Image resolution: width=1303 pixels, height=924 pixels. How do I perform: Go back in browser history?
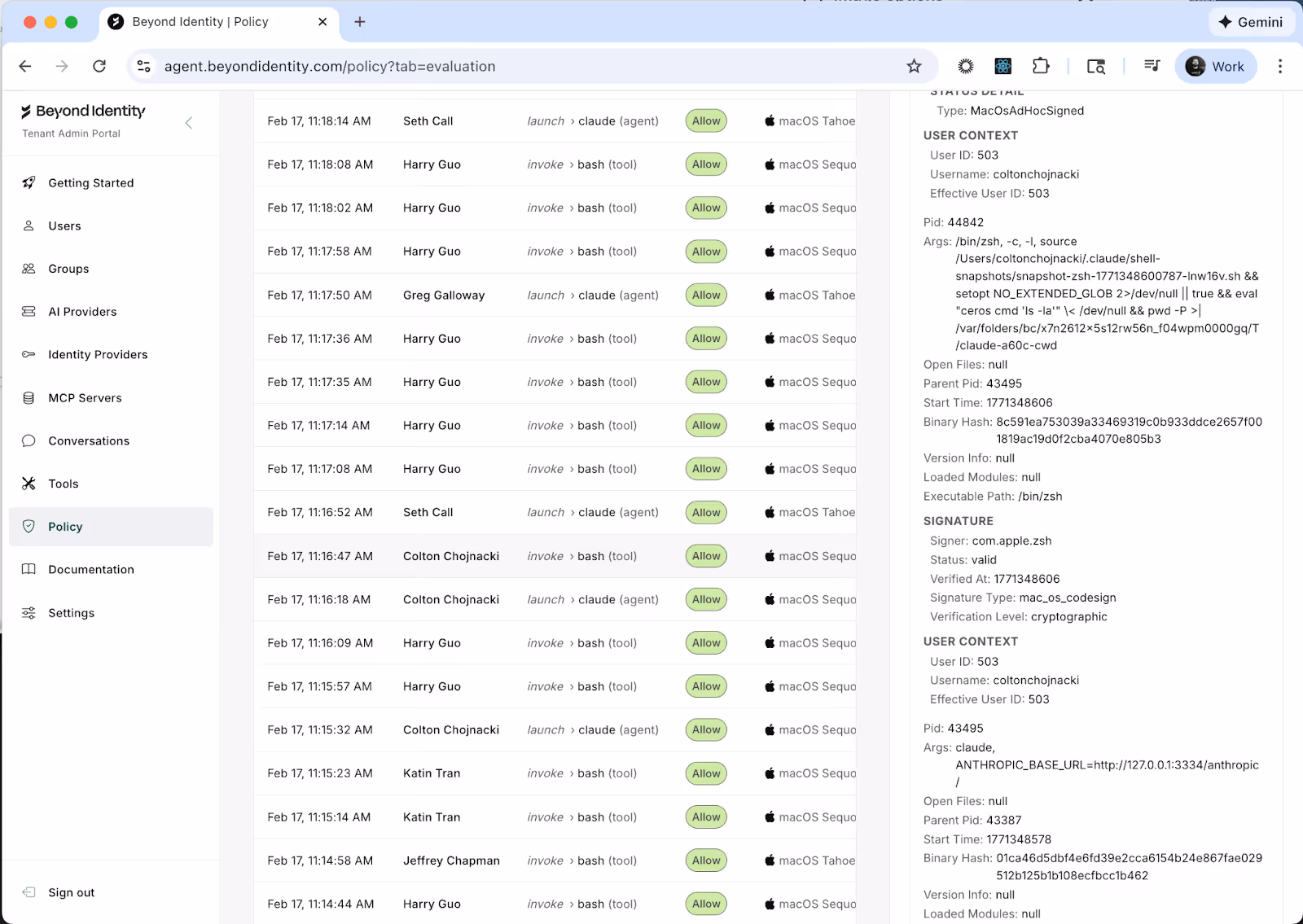pyautogui.click(x=25, y=66)
